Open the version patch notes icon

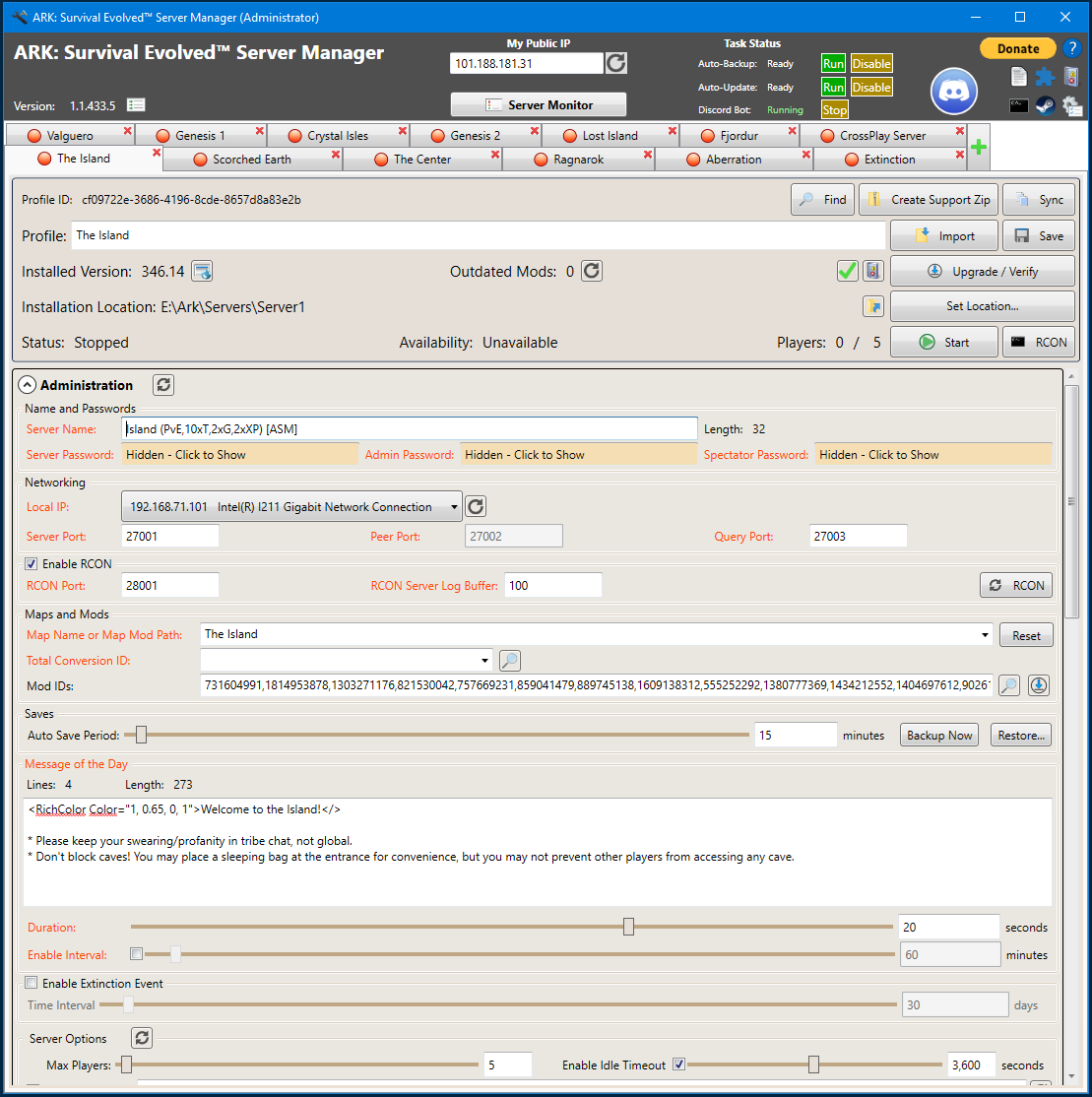coord(136,105)
